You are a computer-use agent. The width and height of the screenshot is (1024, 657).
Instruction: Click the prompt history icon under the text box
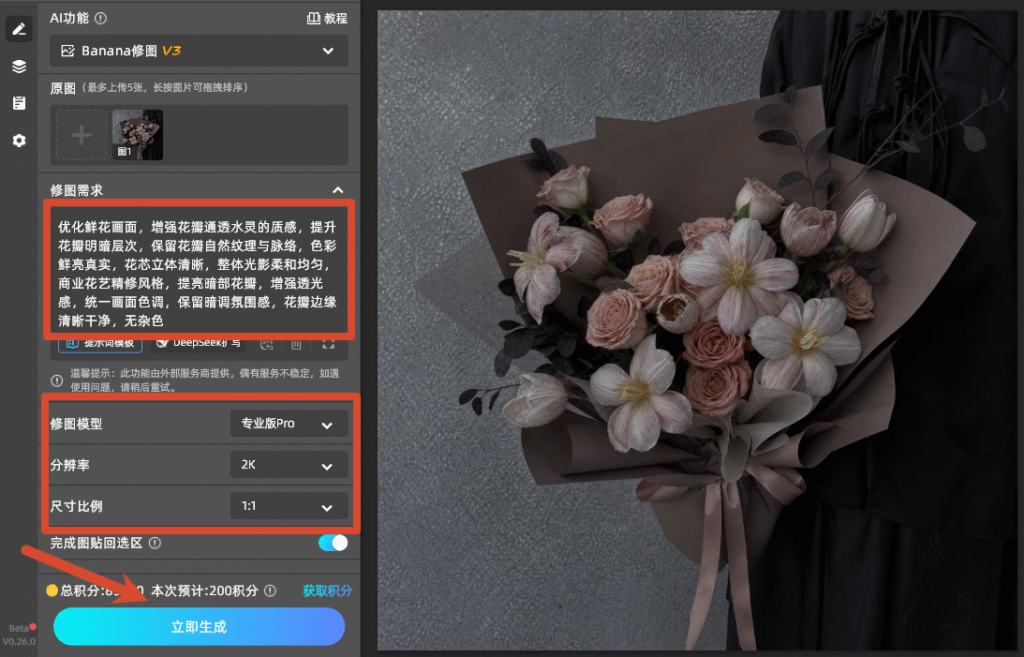point(266,344)
